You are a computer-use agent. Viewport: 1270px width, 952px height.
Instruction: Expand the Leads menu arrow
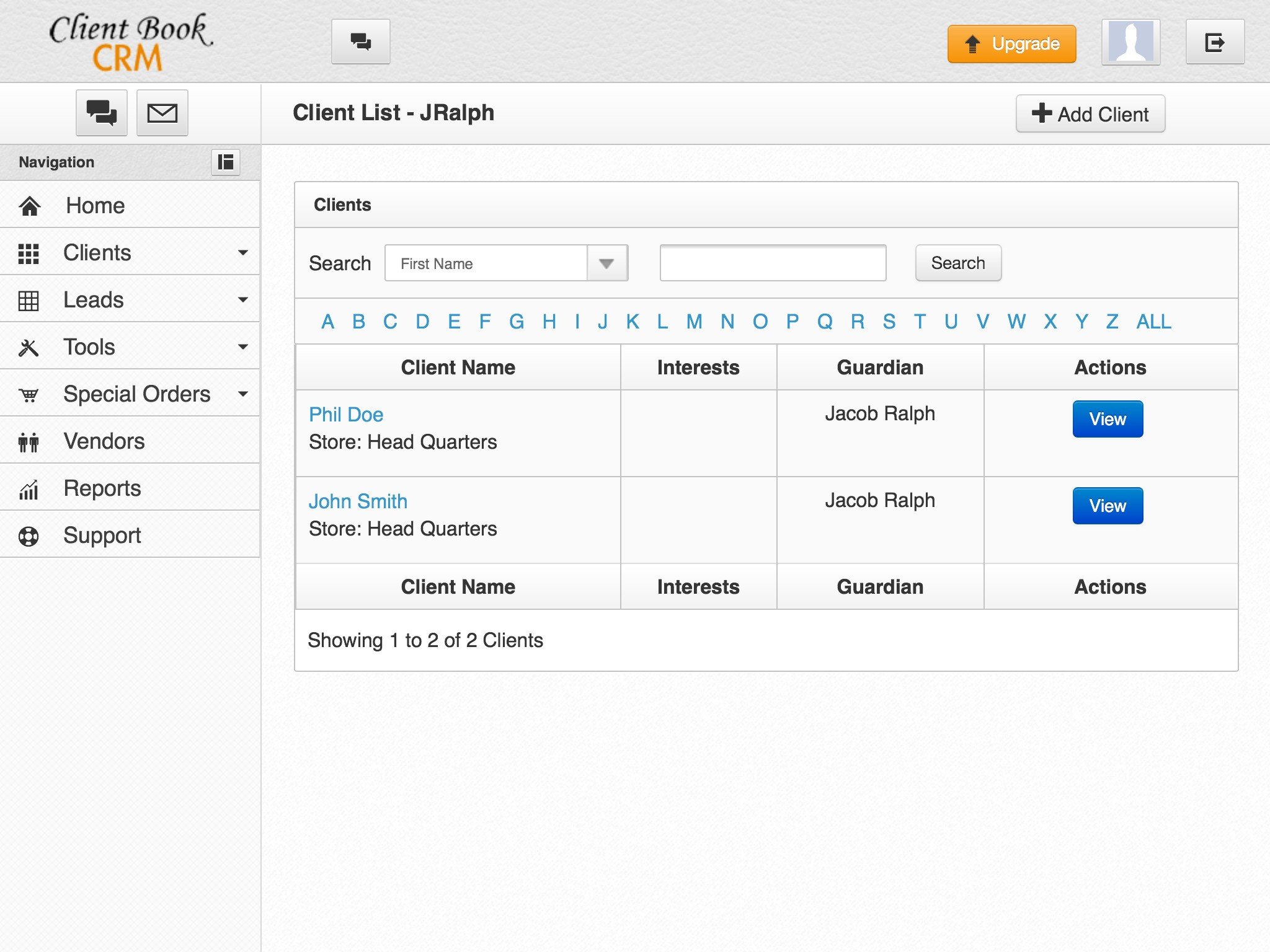click(243, 300)
